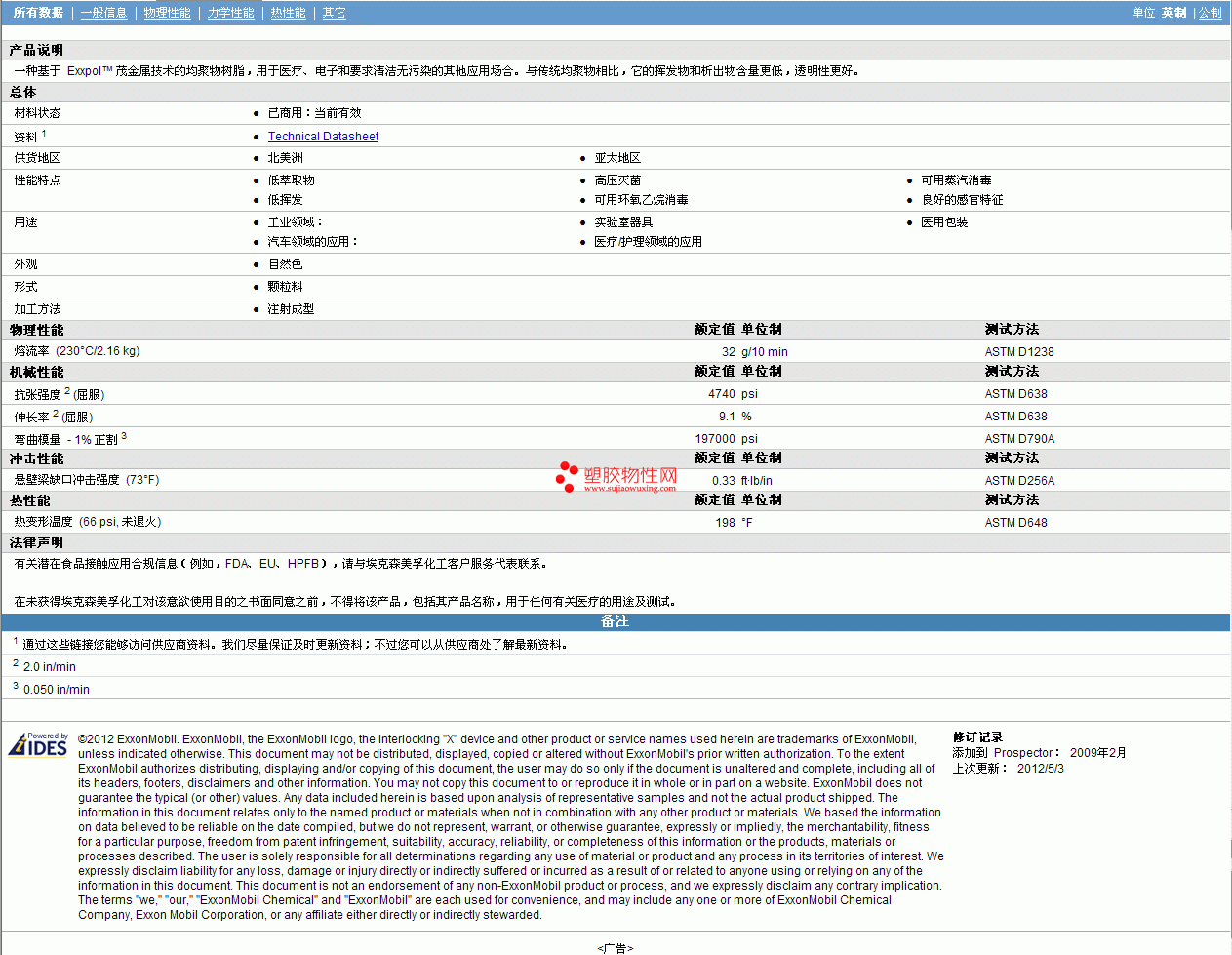Select the 低挥发 feature
This screenshot has width=1232, height=955.
pyautogui.click(x=285, y=200)
